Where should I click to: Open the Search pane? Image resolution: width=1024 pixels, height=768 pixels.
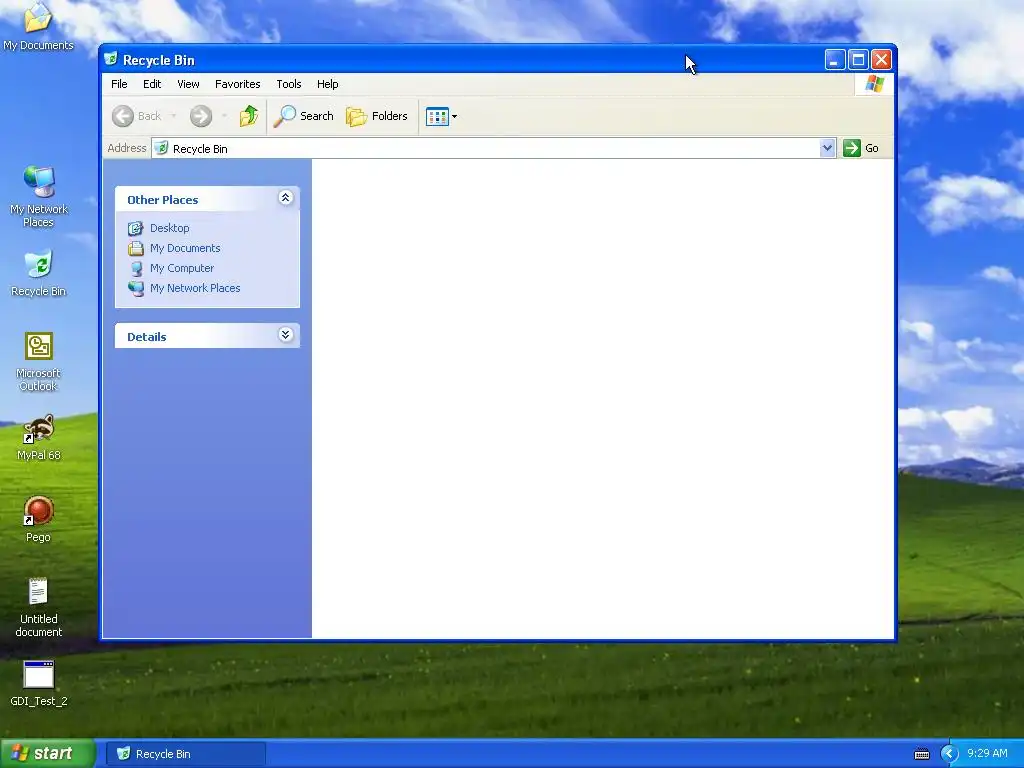click(x=304, y=116)
